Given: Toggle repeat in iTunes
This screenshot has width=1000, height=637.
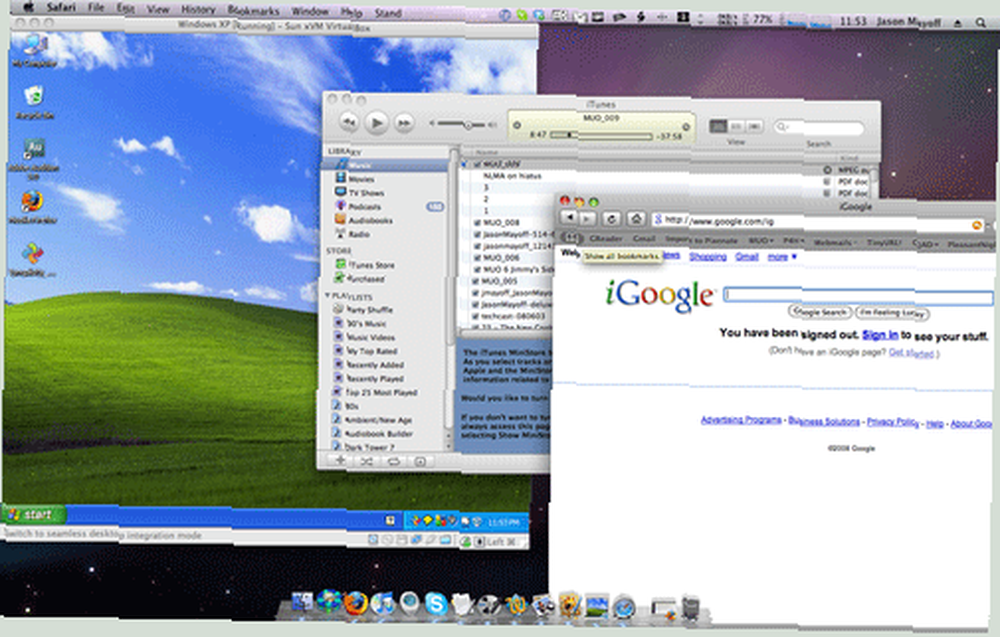Looking at the screenshot, I should [x=393, y=461].
